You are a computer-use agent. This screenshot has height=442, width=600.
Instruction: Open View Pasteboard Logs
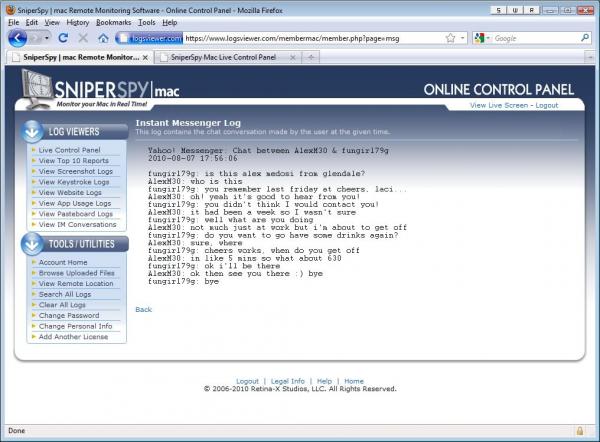[x=76, y=214]
